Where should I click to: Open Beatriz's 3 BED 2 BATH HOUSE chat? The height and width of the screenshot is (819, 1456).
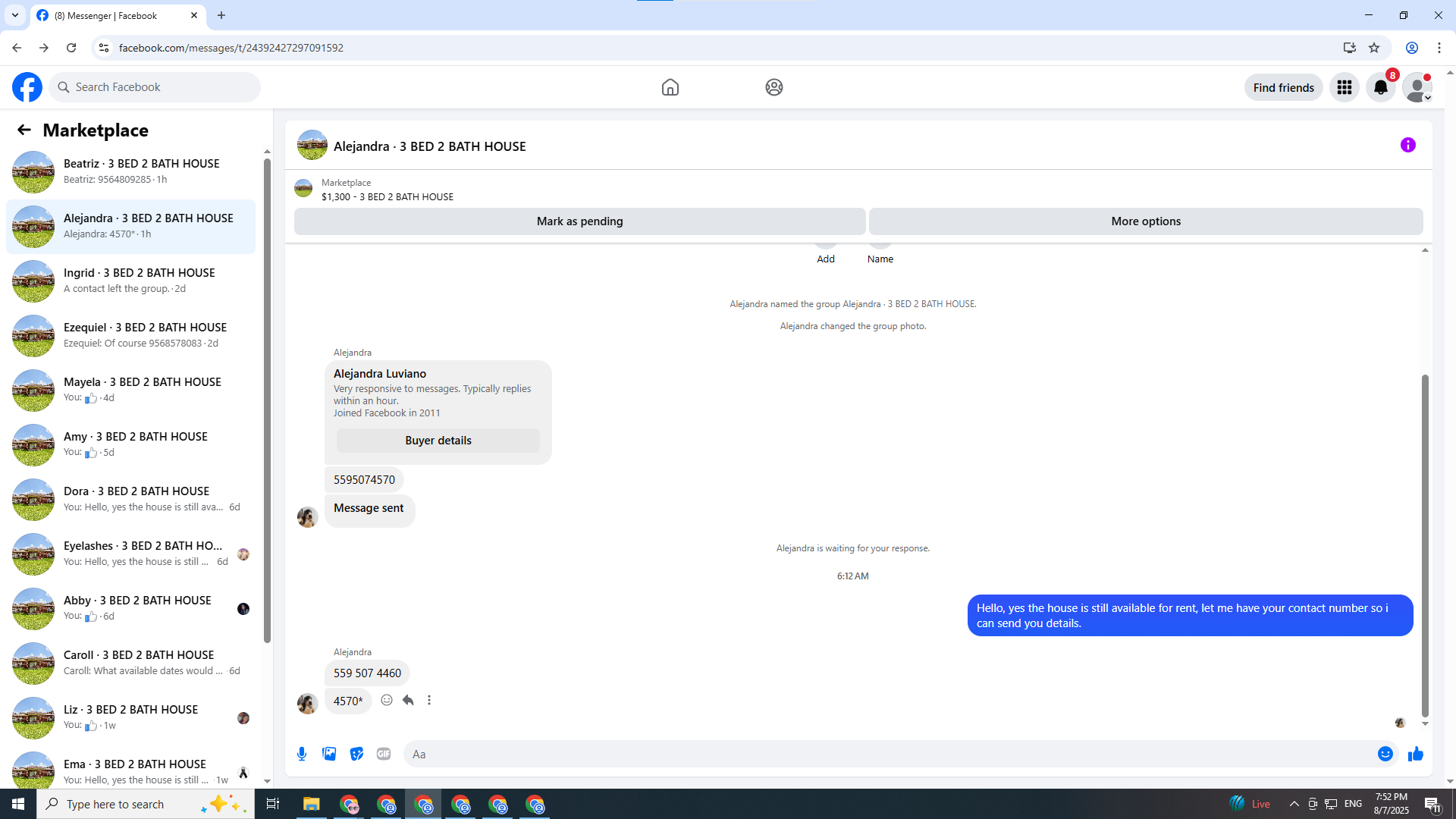pyautogui.click(x=131, y=172)
